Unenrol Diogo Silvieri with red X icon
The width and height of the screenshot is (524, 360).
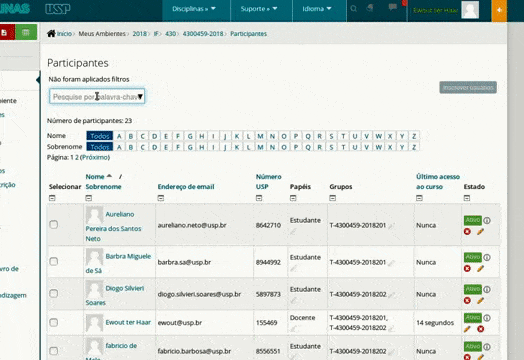tap(467, 301)
